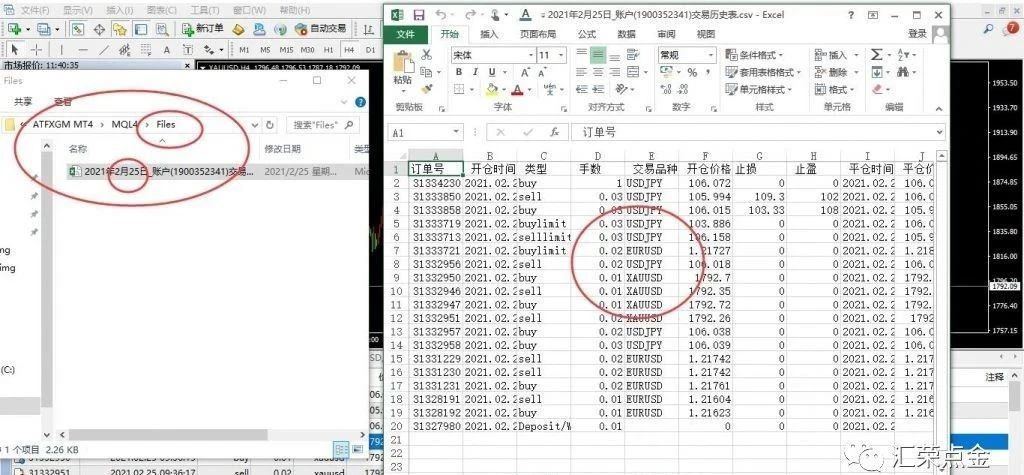The width and height of the screenshot is (1024, 475).
Task: Select the text label A tool in MT4
Action: pyautogui.click(x=167, y=50)
